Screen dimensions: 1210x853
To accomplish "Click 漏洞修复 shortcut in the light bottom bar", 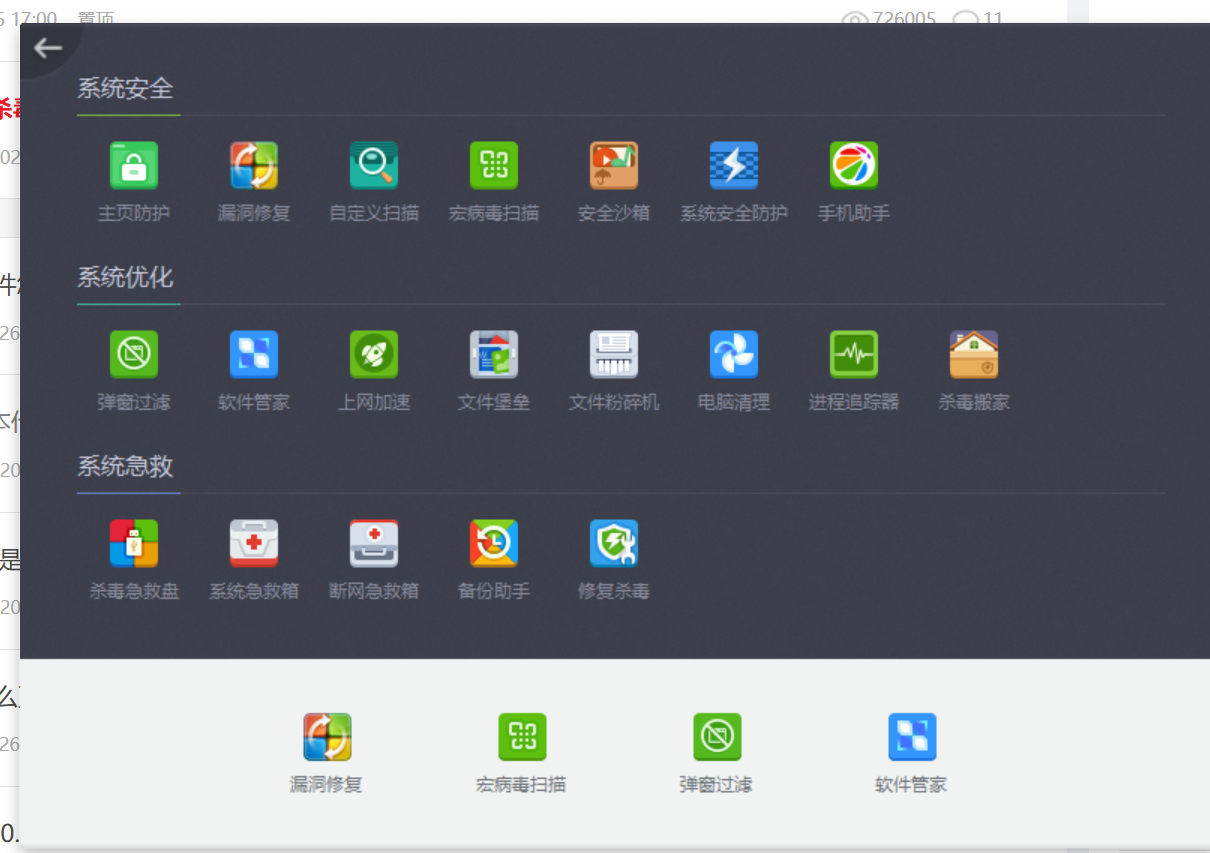I will (327, 737).
